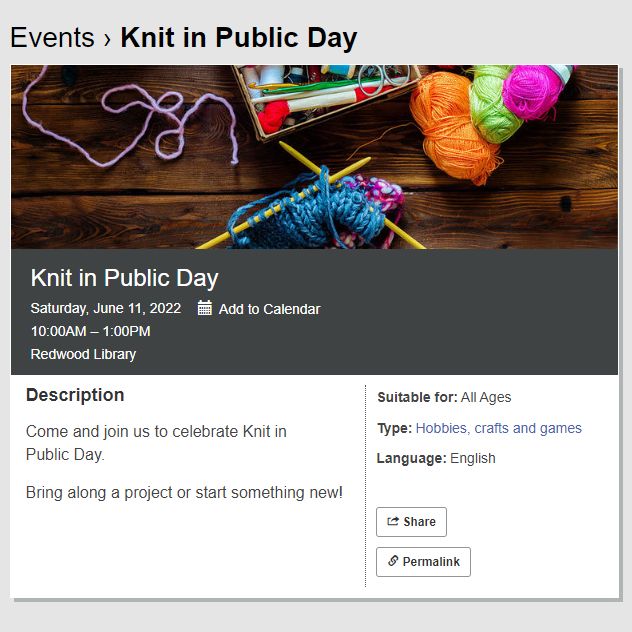Select the Add to Calendar text link
This screenshot has height=632, width=632.
pyautogui.click(x=269, y=309)
